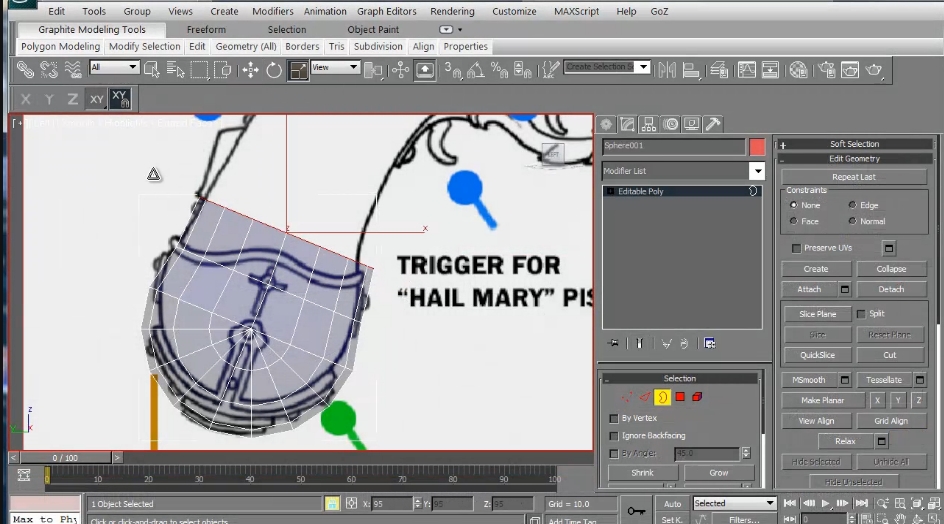Collapse the Edit Geometry rollout
Screen dimensions: 944x524
click(855, 159)
